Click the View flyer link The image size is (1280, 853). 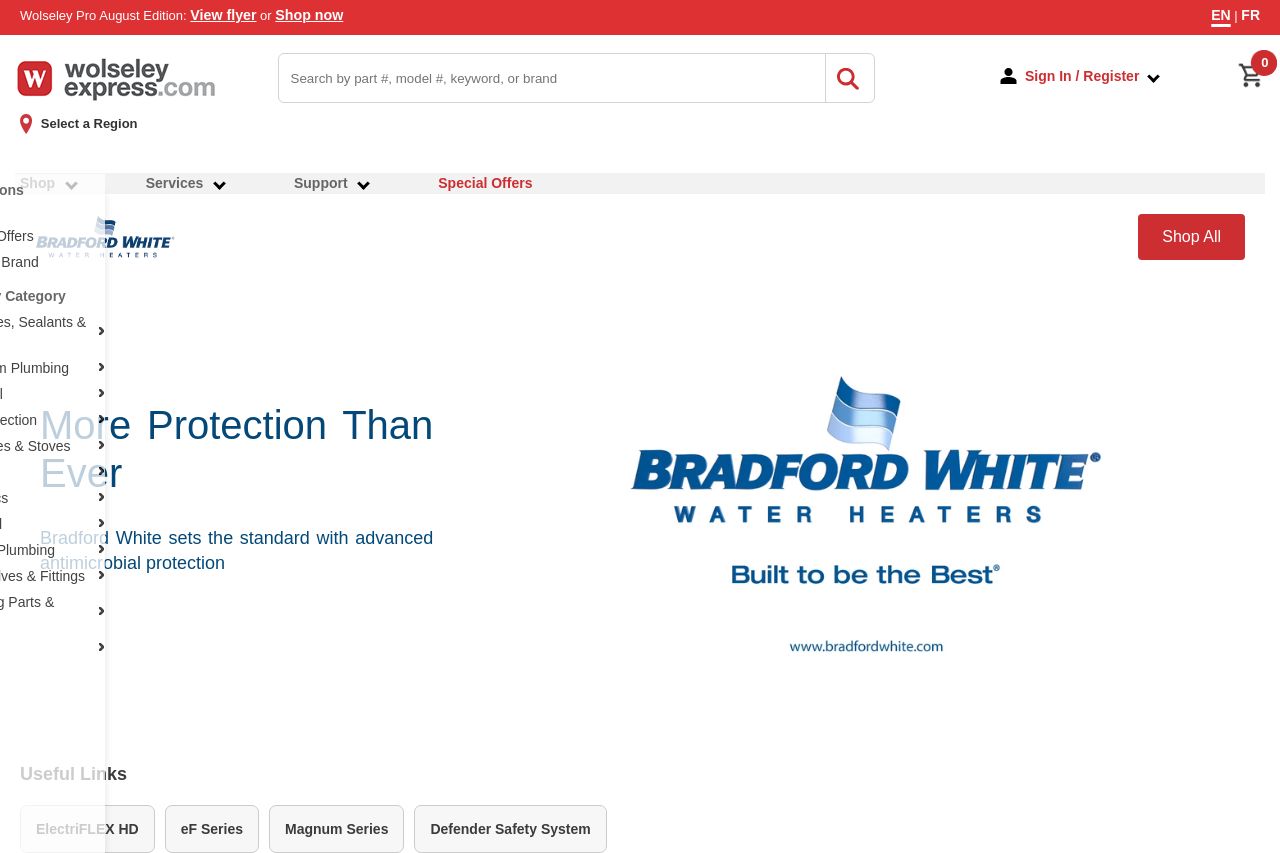(223, 15)
